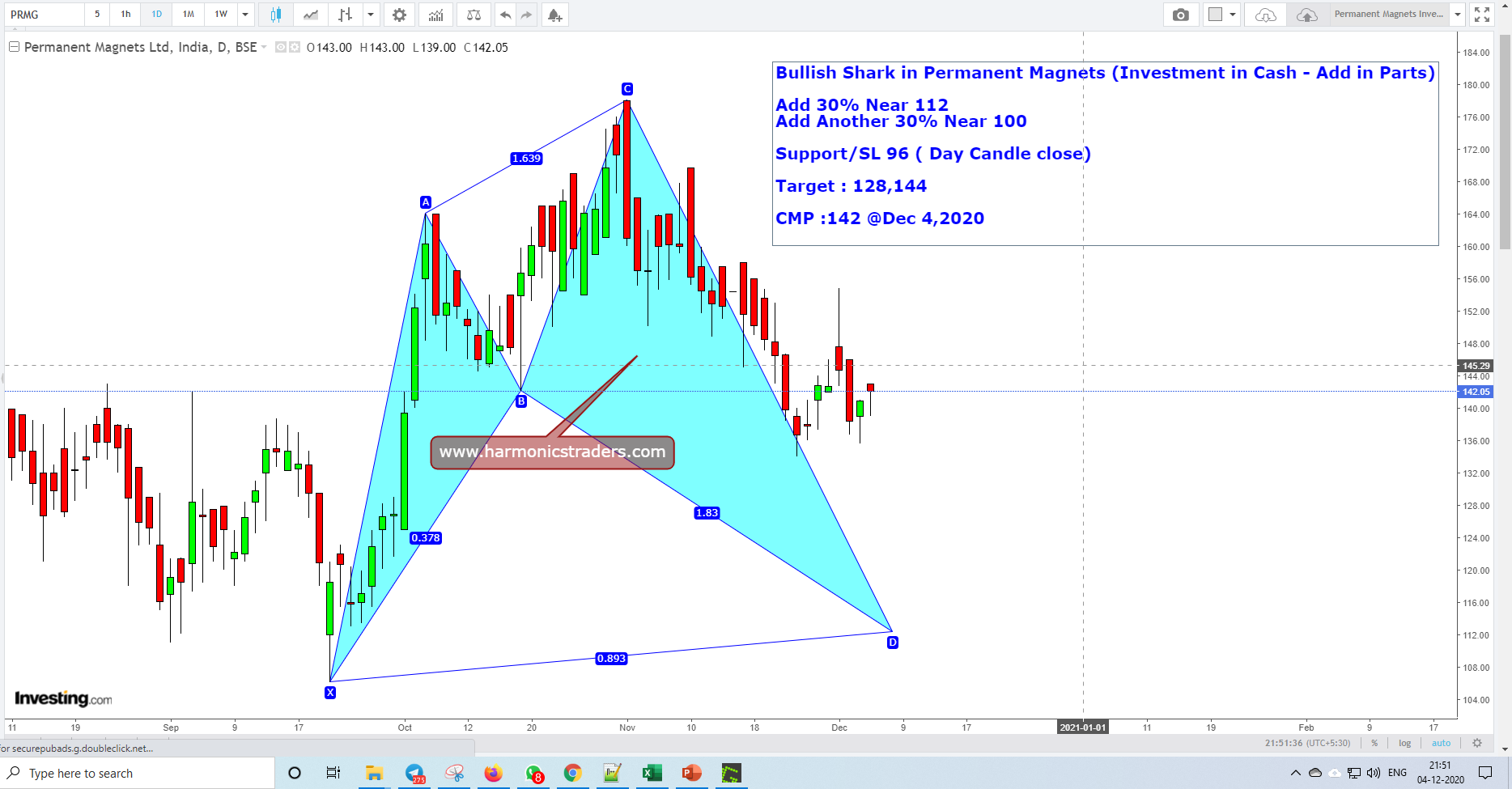Click the Permanent Magnets Inve... layout name
Image resolution: width=1512 pixels, height=789 pixels.
1389,15
